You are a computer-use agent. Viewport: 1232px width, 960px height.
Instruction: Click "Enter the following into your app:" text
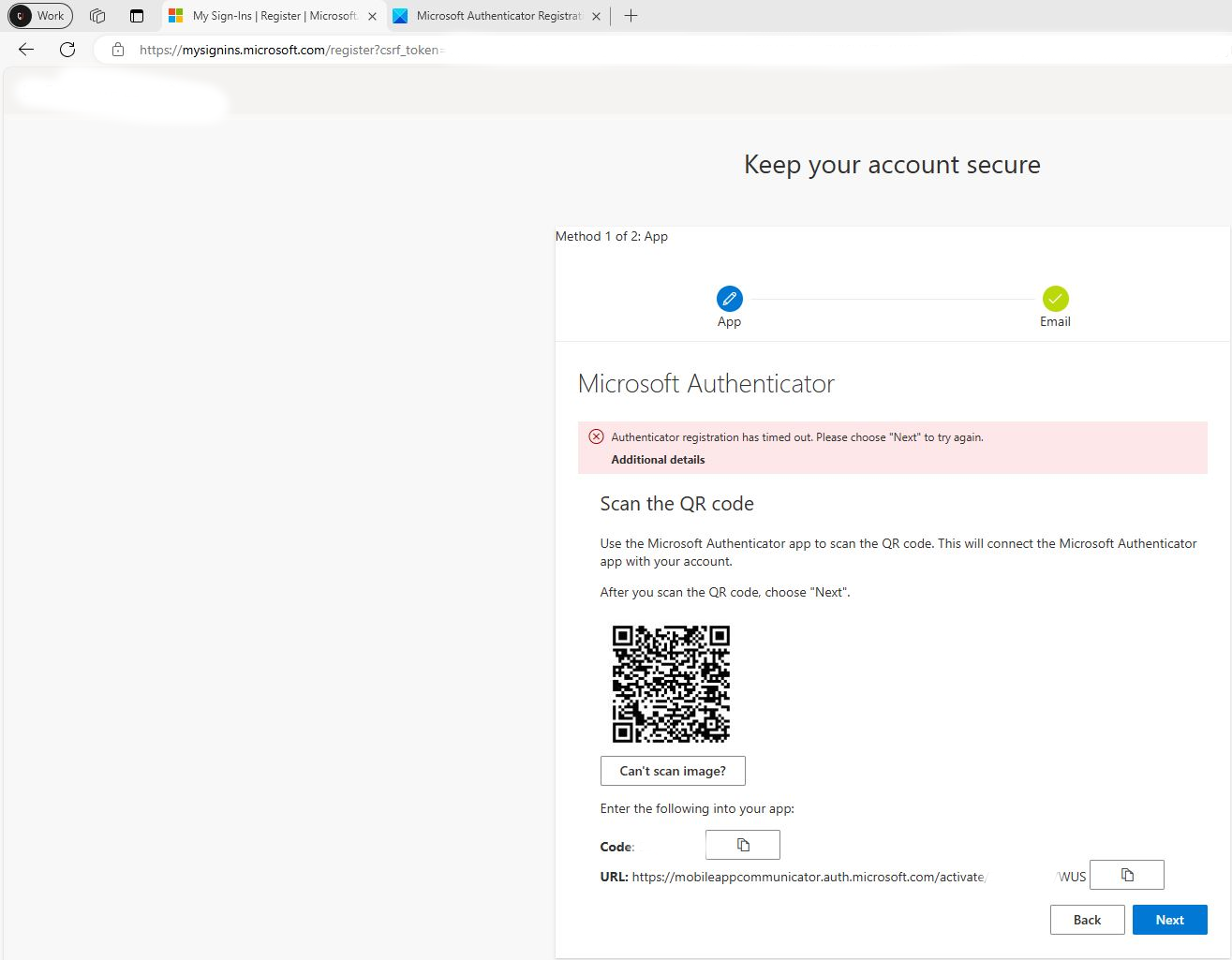697,808
